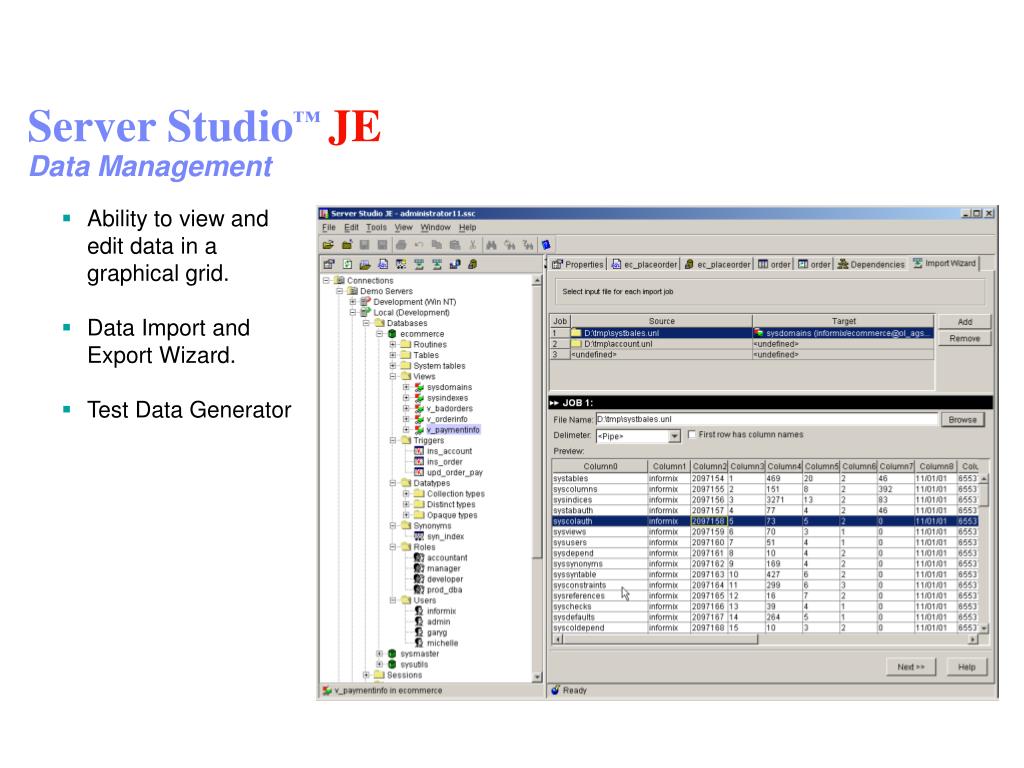Click the Properties icon in the explorer toolbar
The image size is (1024, 768).
point(328,264)
